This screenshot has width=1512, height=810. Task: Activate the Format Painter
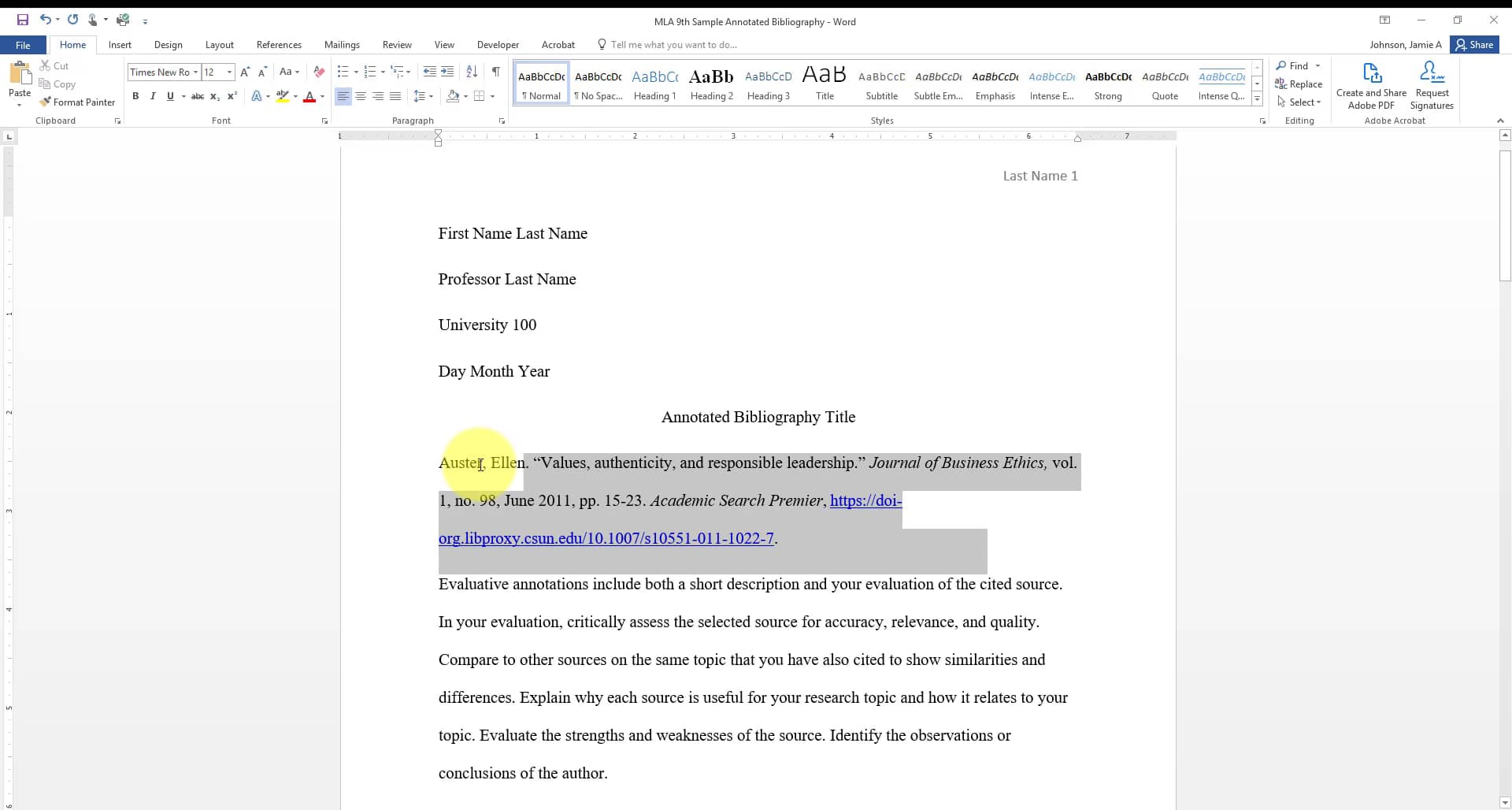coord(78,102)
